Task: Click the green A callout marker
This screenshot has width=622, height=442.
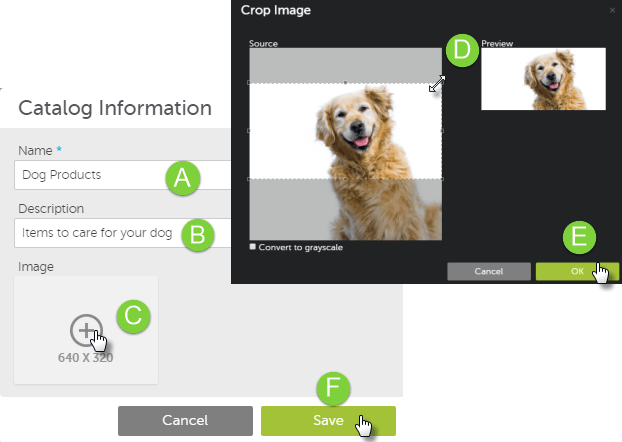Action: click(181, 177)
